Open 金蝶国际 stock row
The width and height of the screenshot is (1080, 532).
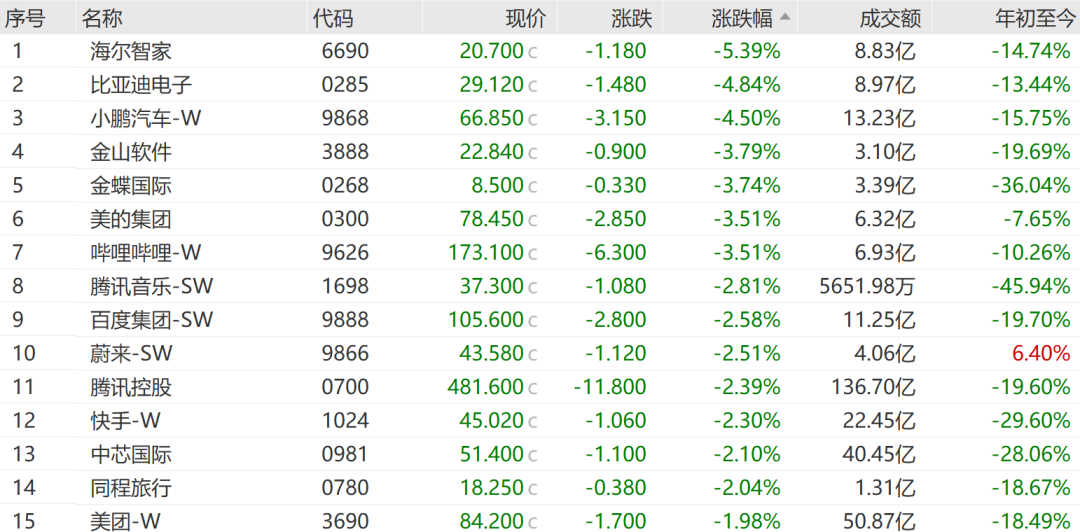pos(130,186)
